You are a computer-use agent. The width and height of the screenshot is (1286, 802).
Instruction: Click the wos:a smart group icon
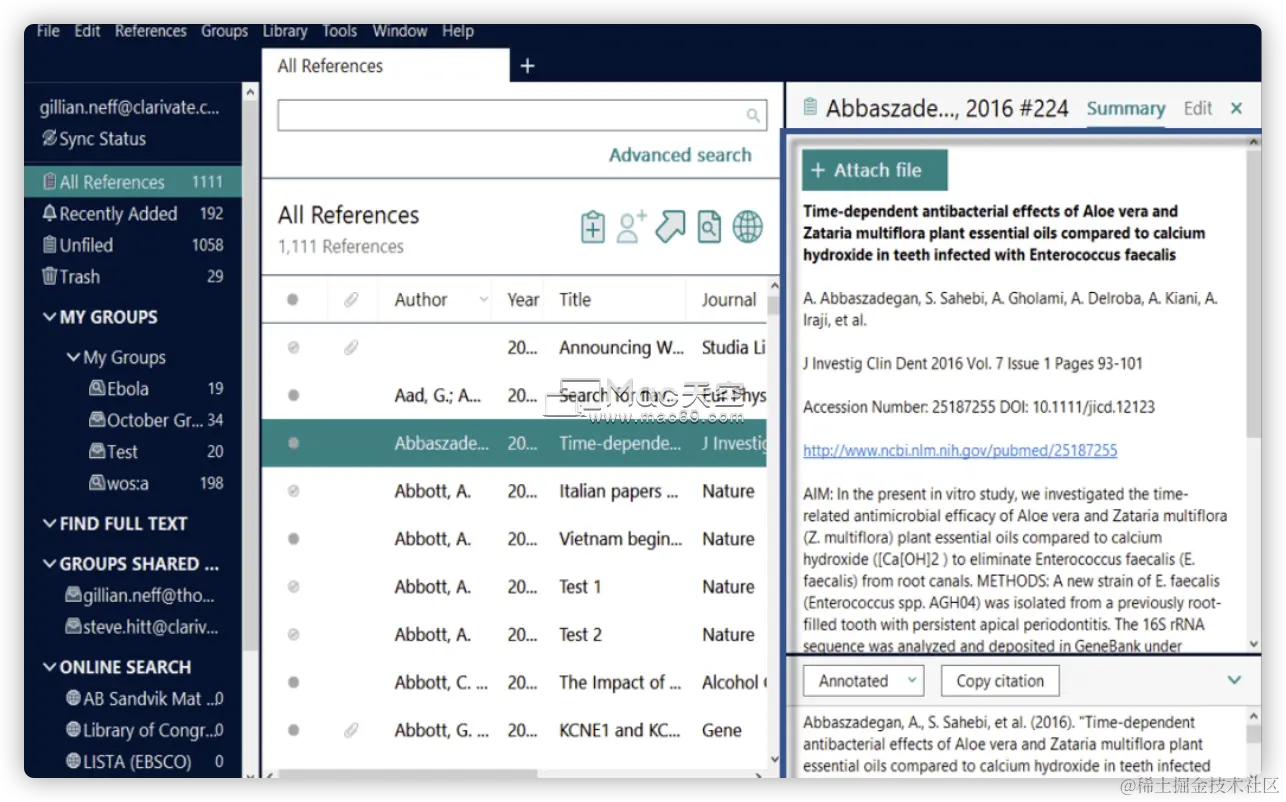point(97,483)
